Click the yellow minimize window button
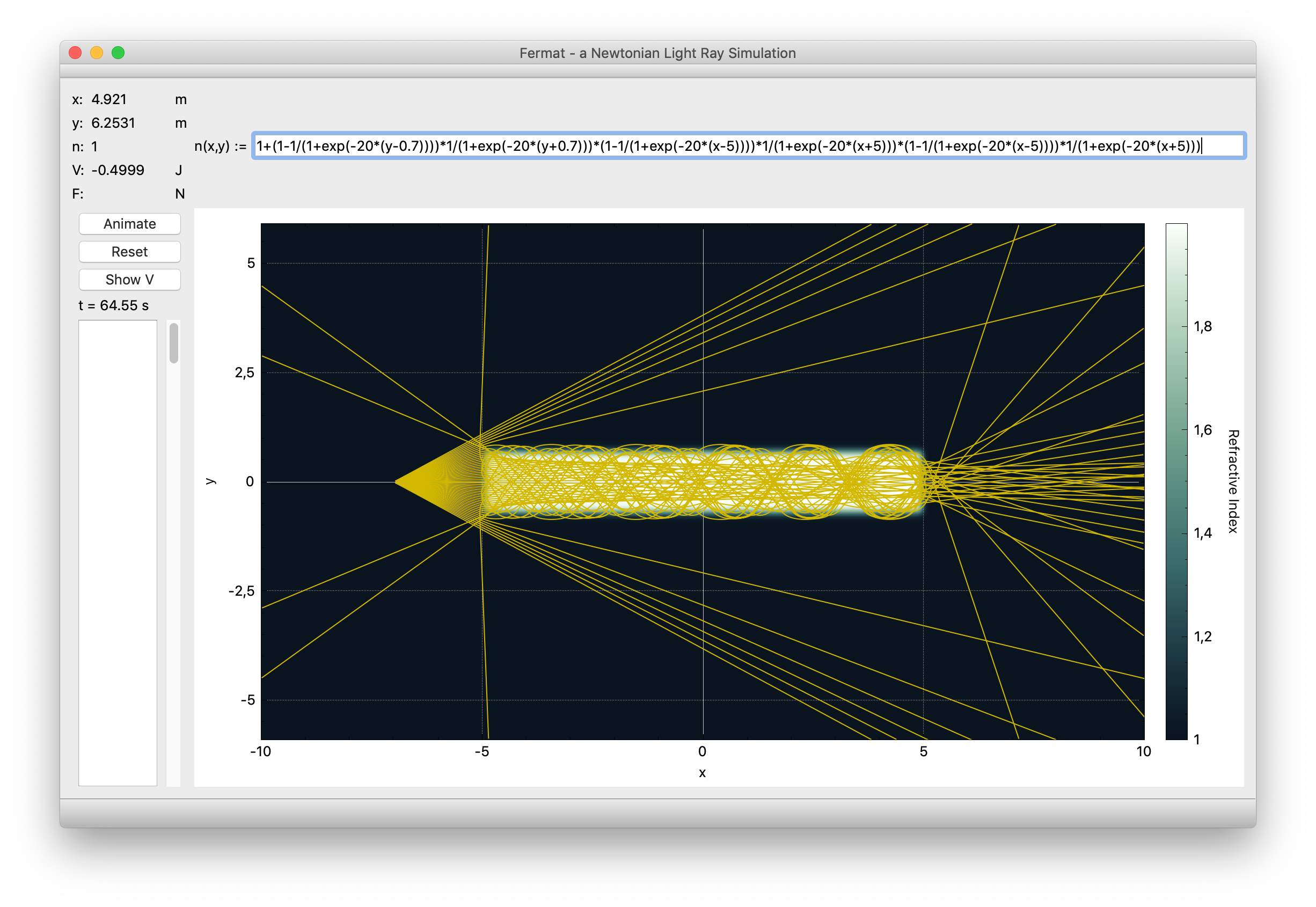 coord(97,53)
